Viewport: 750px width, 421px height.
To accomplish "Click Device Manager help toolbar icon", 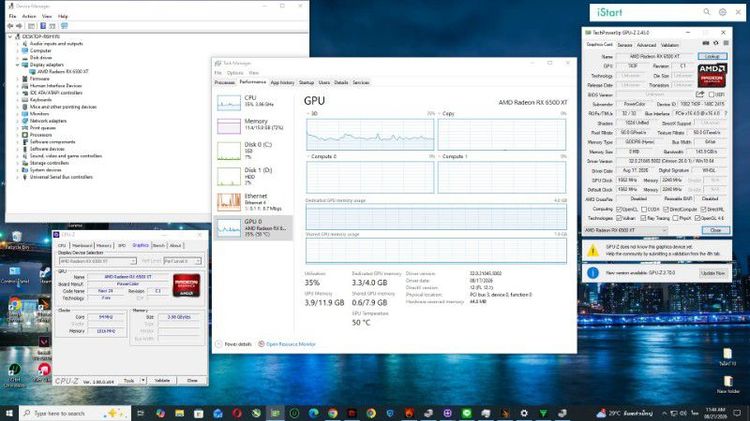I will tap(43, 26).
